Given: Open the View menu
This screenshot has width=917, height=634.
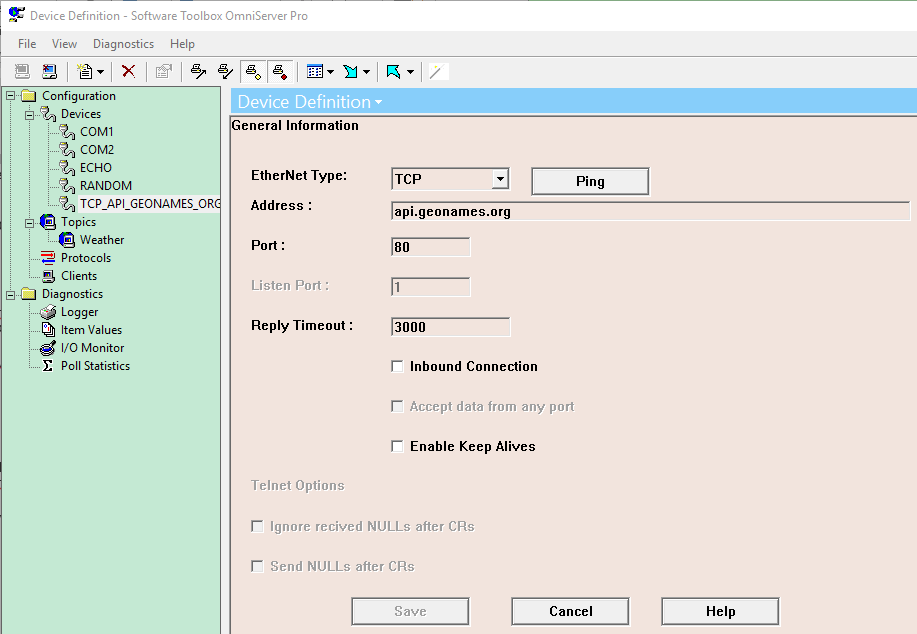Looking at the screenshot, I should coord(64,44).
